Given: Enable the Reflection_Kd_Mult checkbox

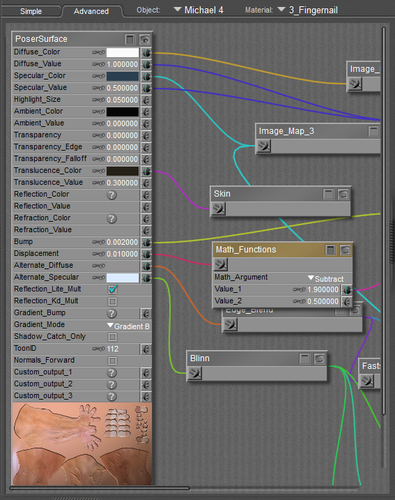Looking at the screenshot, I should tap(113, 301).
